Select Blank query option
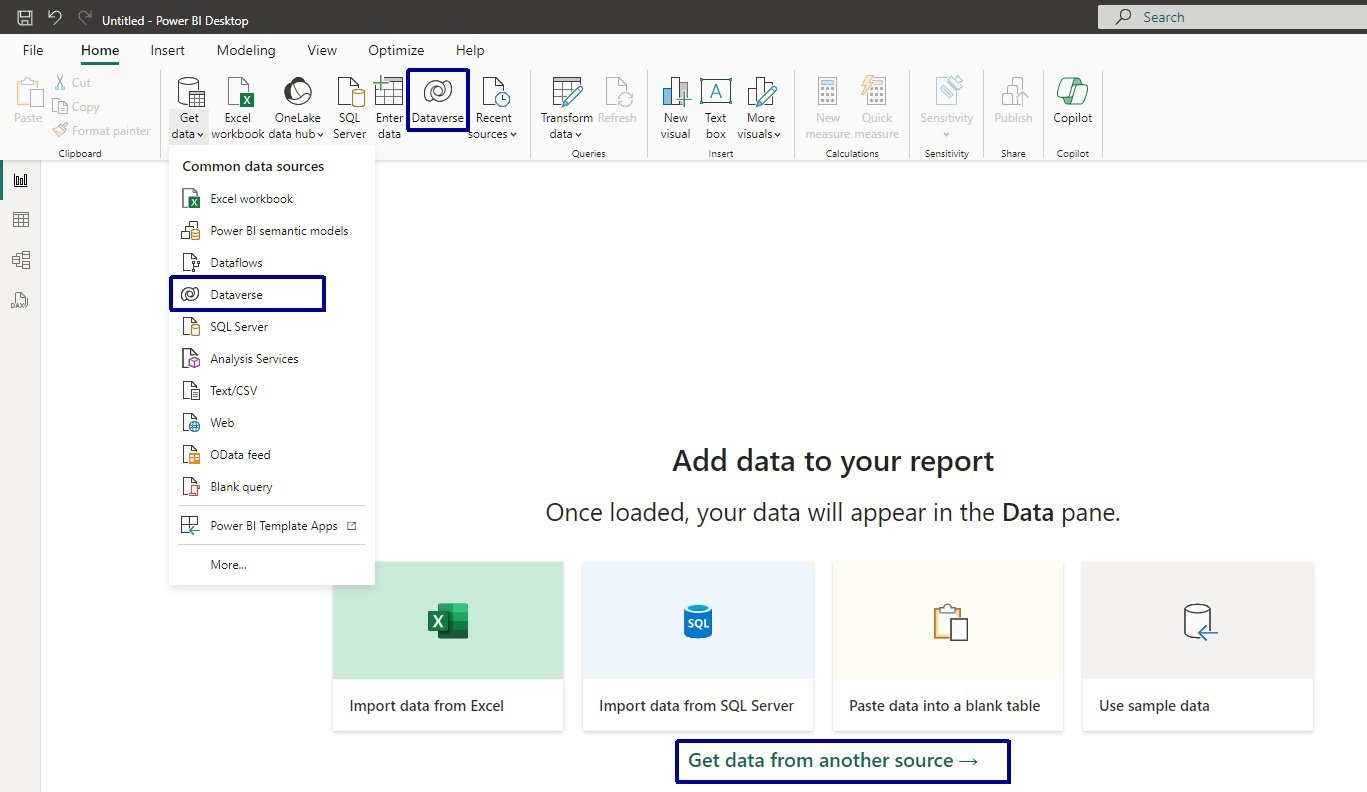1367x792 pixels. point(271,487)
